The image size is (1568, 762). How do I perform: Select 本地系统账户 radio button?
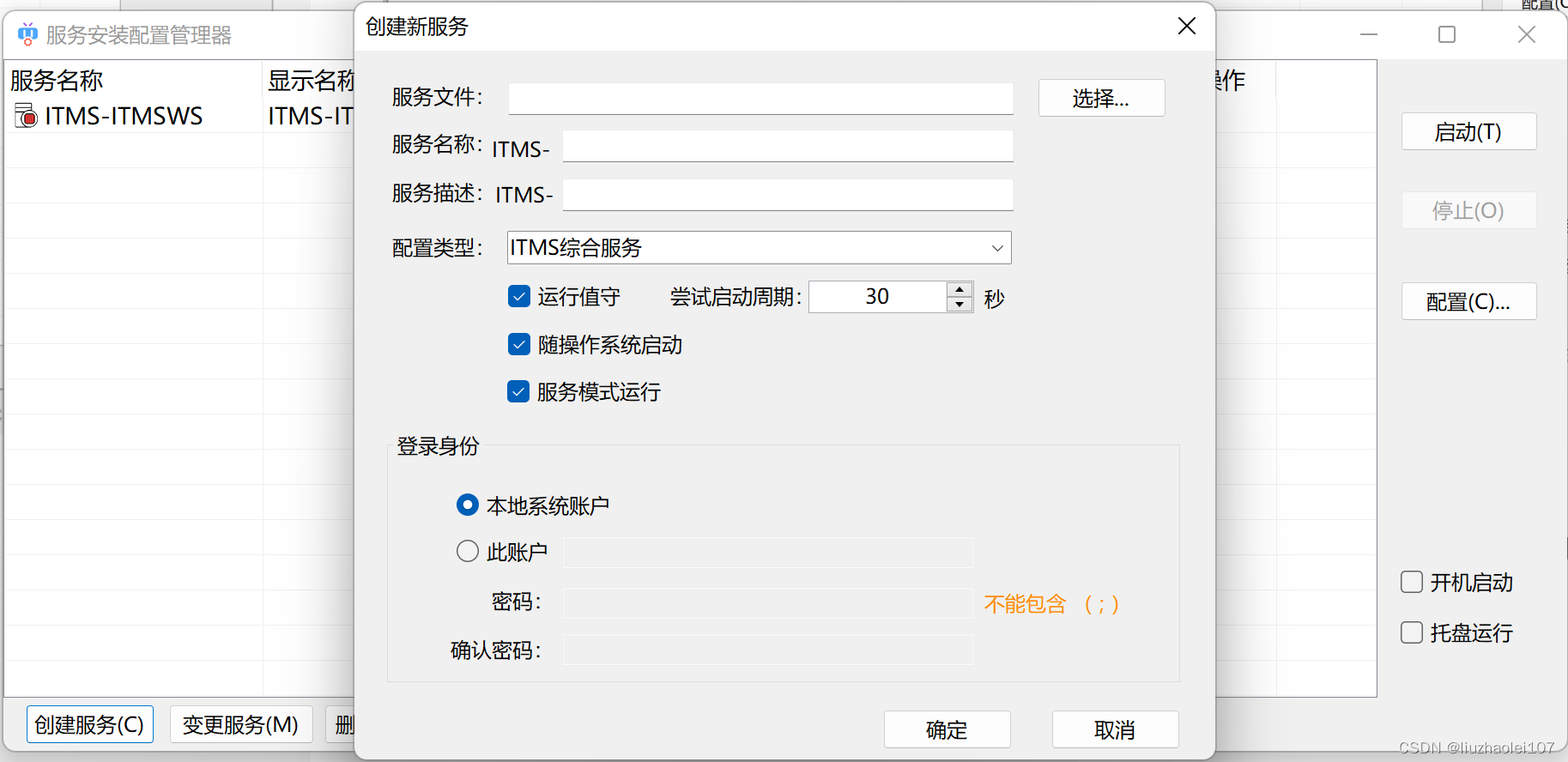(x=468, y=505)
